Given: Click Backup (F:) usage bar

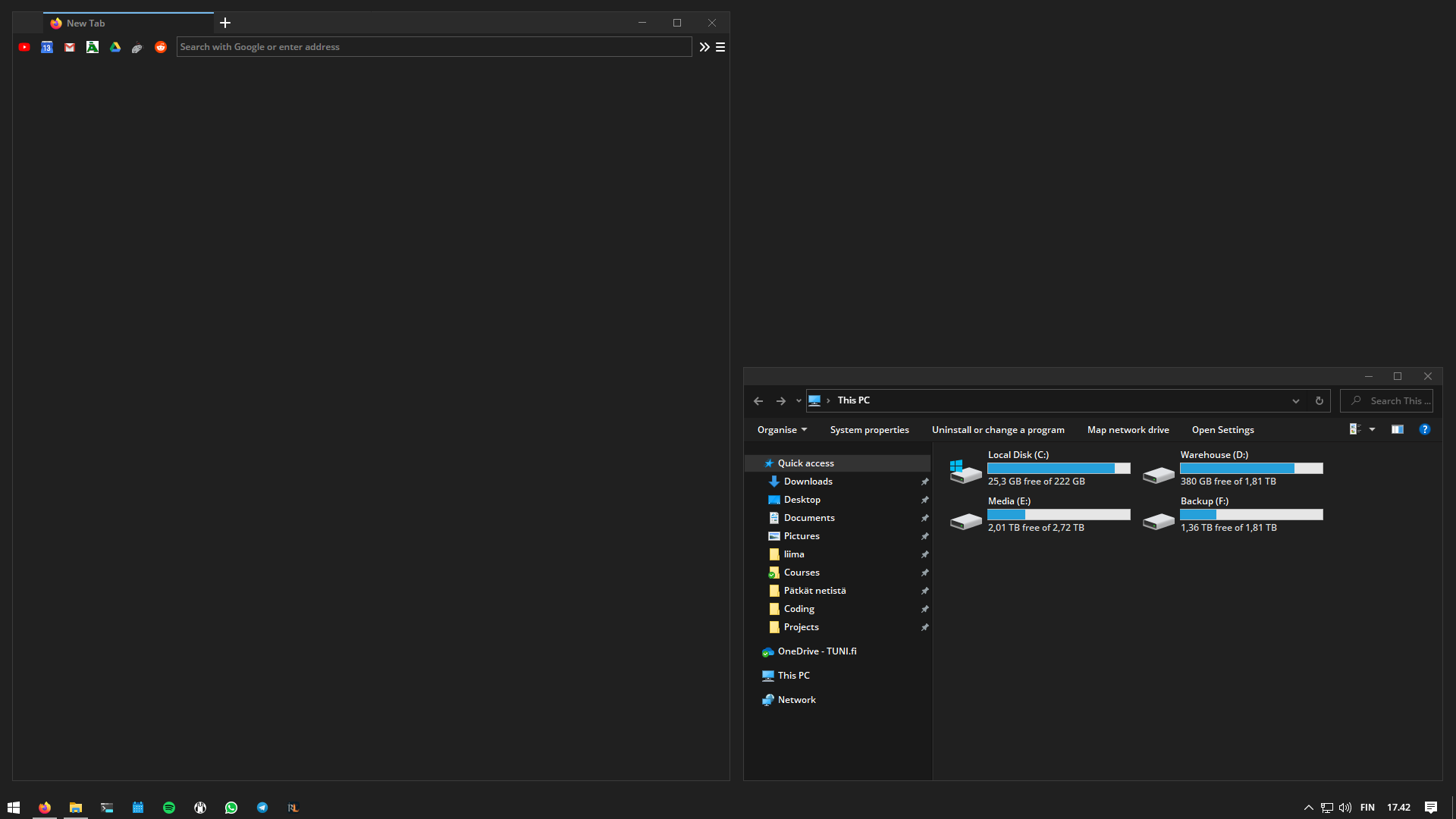Looking at the screenshot, I should (1251, 515).
